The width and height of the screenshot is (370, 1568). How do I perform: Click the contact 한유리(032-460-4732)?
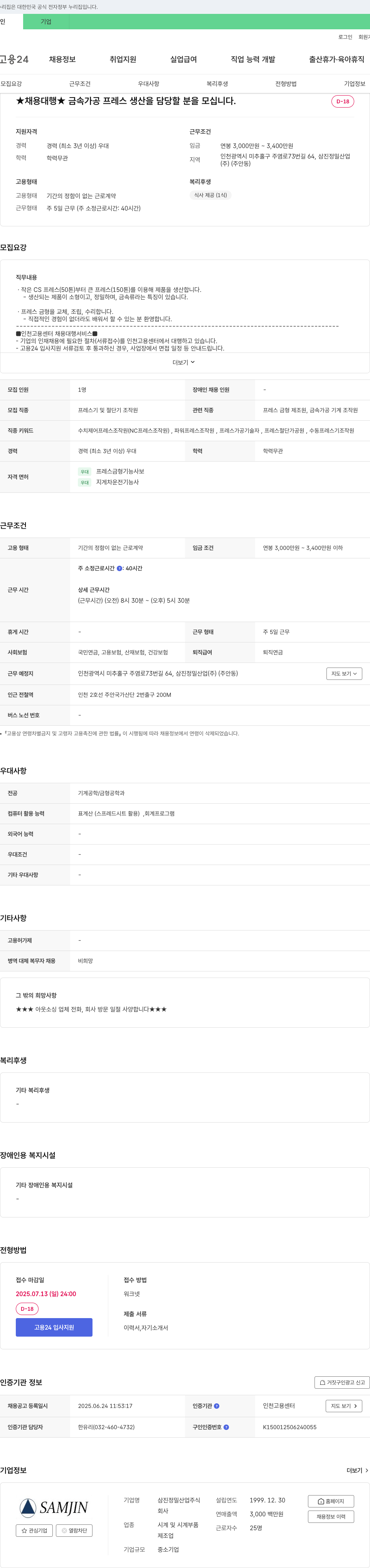point(106,1427)
